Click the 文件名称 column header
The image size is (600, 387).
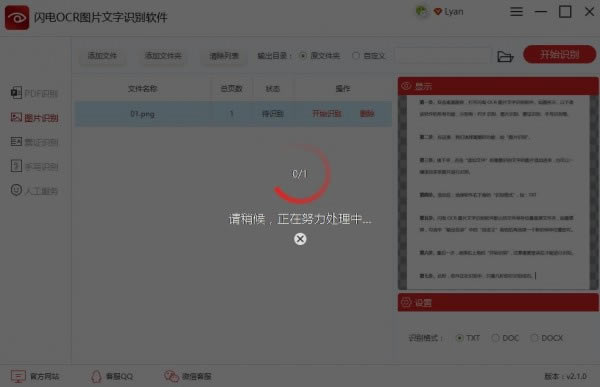pyautogui.click(x=142, y=89)
